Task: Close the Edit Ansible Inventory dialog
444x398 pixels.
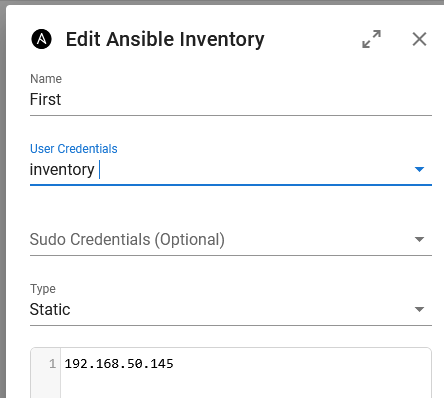Action: coord(419,39)
